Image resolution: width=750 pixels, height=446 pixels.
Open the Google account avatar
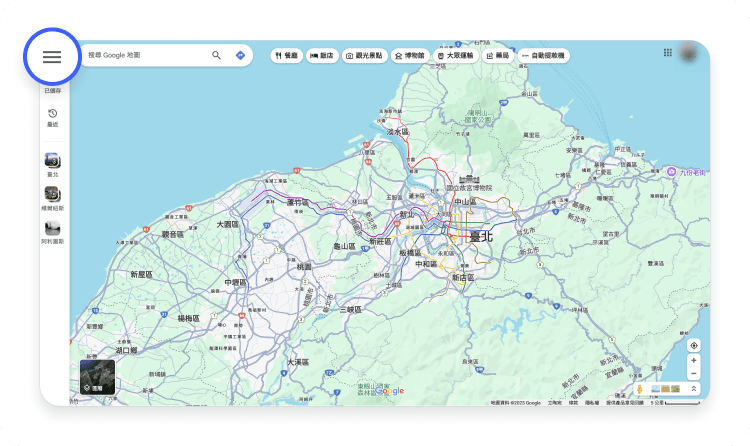point(689,53)
